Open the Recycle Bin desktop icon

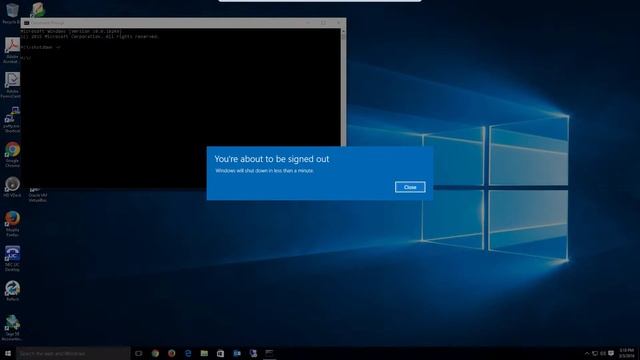[x=11, y=13]
